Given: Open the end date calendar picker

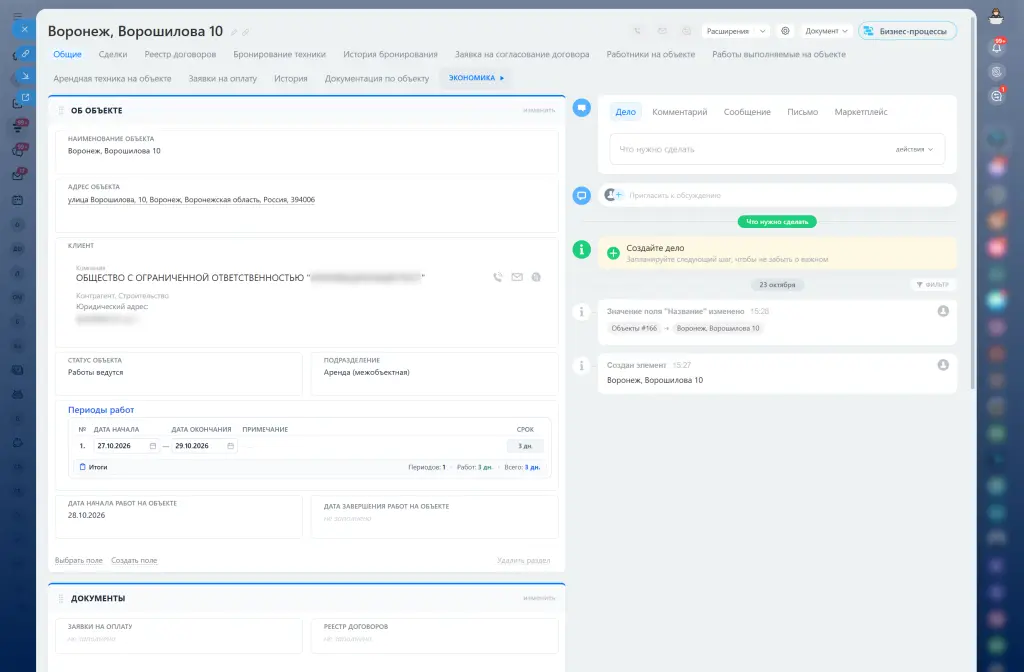Looking at the screenshot, I should [231, 446].
